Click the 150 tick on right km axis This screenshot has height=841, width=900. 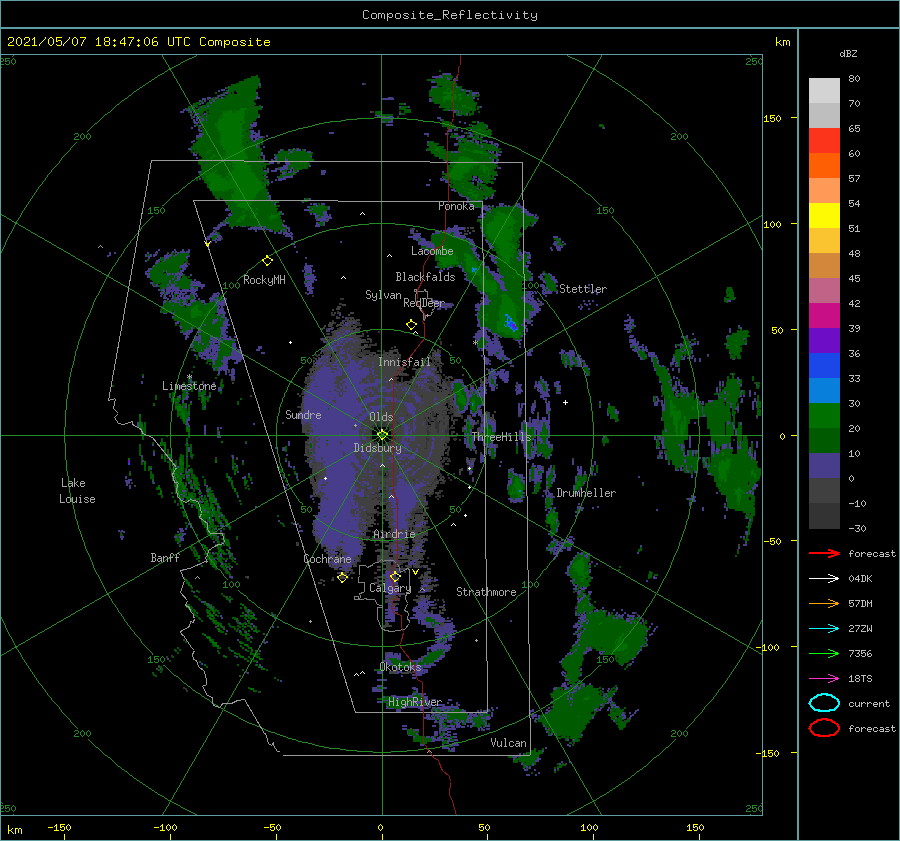click(x=772, y=118)
